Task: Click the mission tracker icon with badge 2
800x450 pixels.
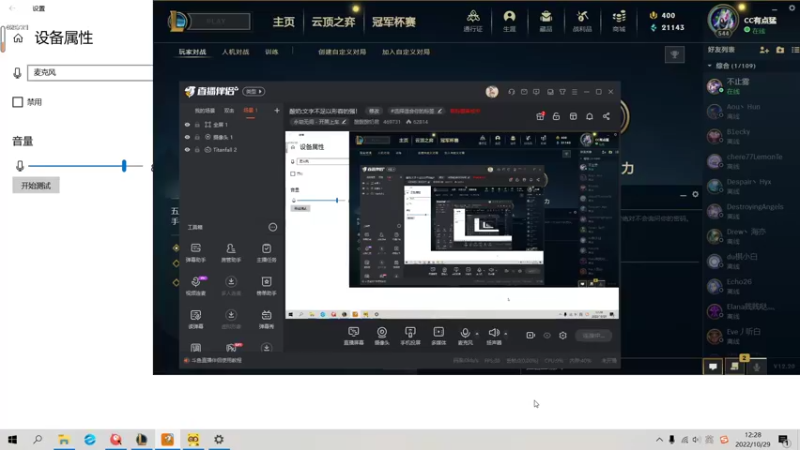Action: point(735,365)
